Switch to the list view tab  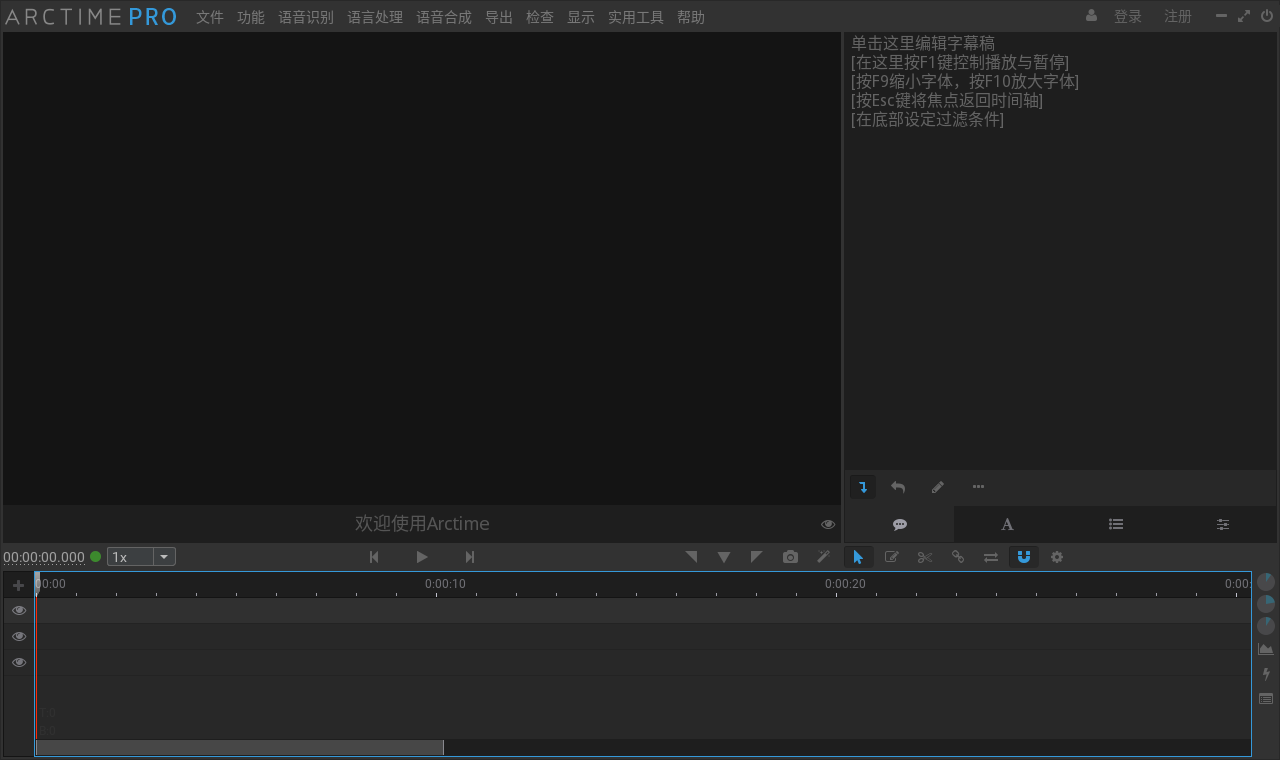[x=1116, y=524]
